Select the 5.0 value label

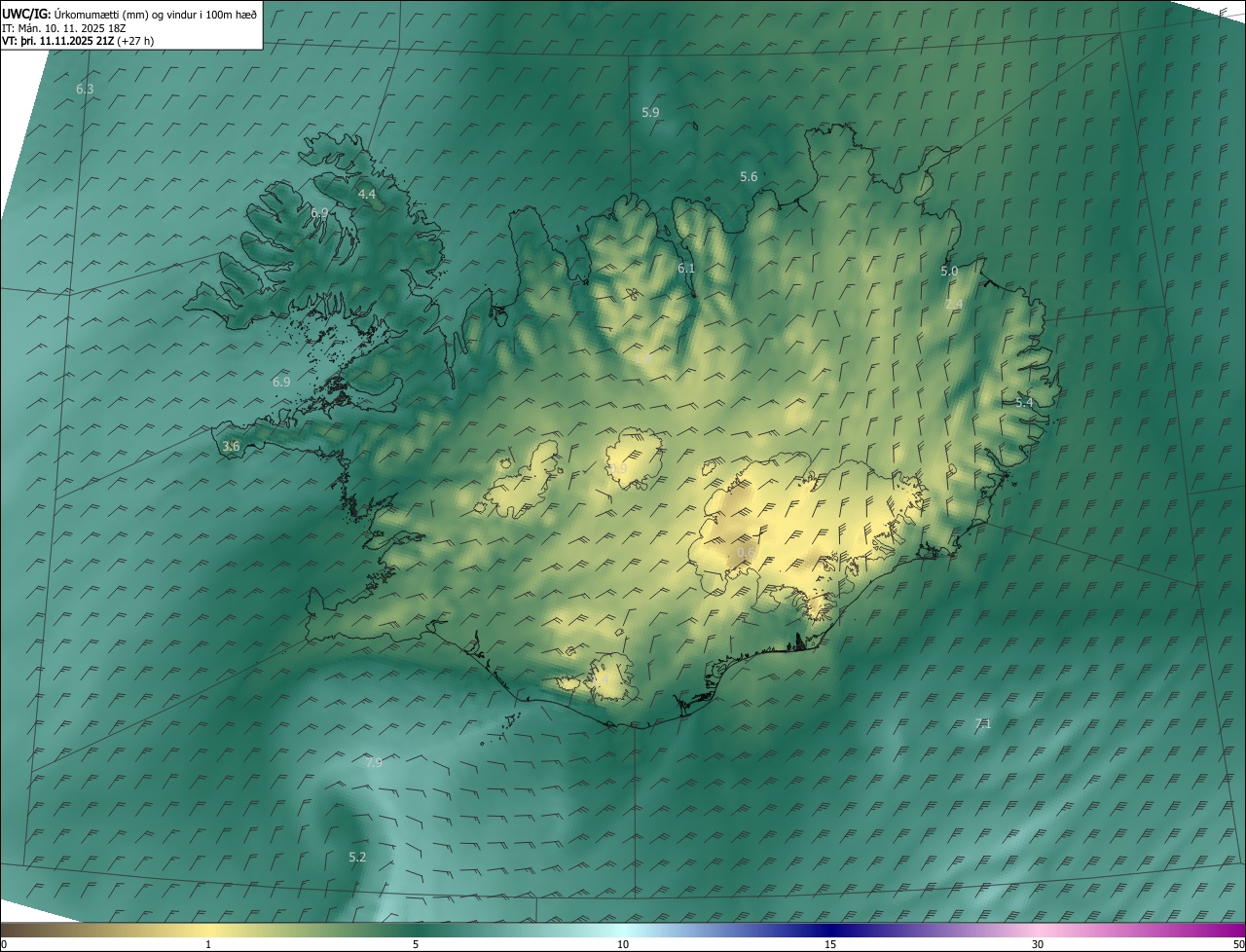pyautogui.click(x=949, y=271)
